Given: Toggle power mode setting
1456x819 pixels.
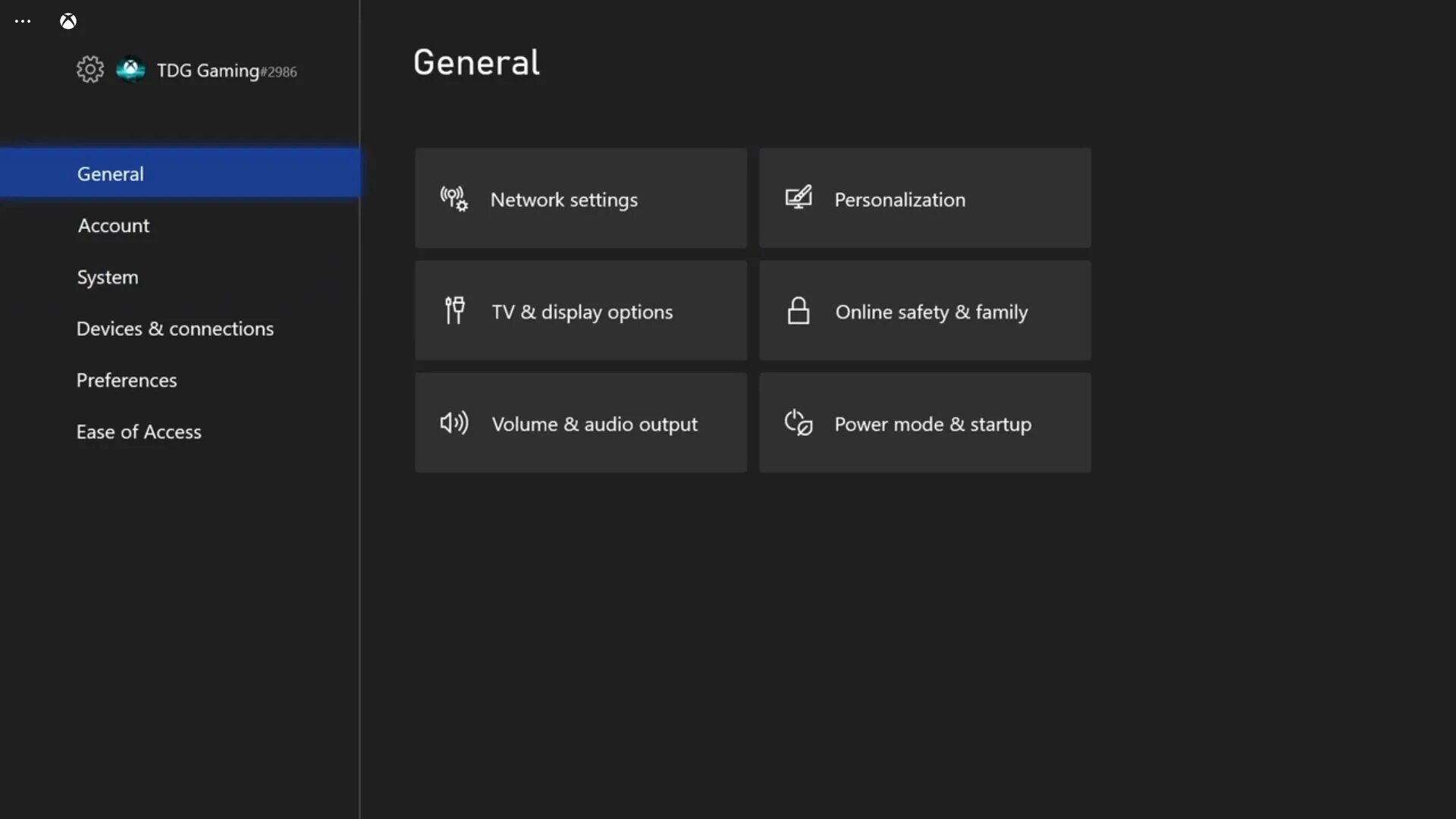Looking at the screenshot, I should 924,423.
